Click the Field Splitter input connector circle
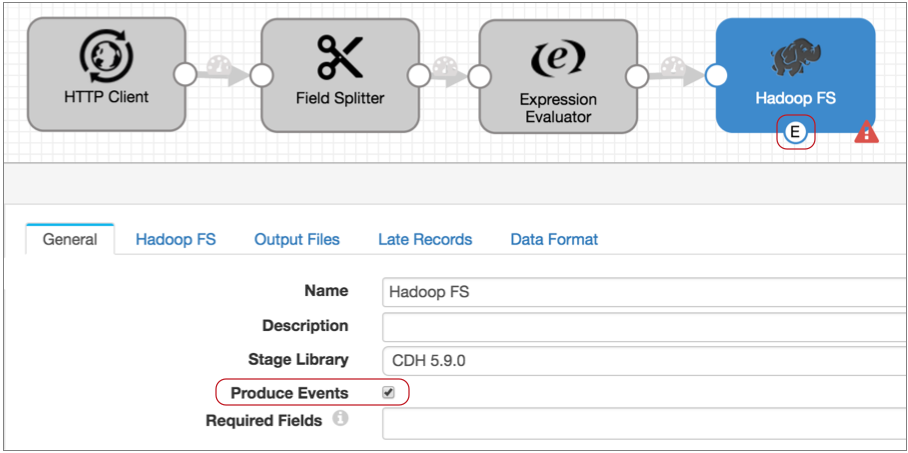 click(x=262, y=74)
